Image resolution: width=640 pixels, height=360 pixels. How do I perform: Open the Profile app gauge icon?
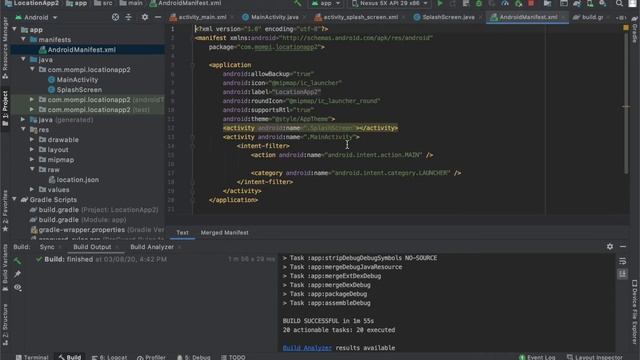(505, 4)
